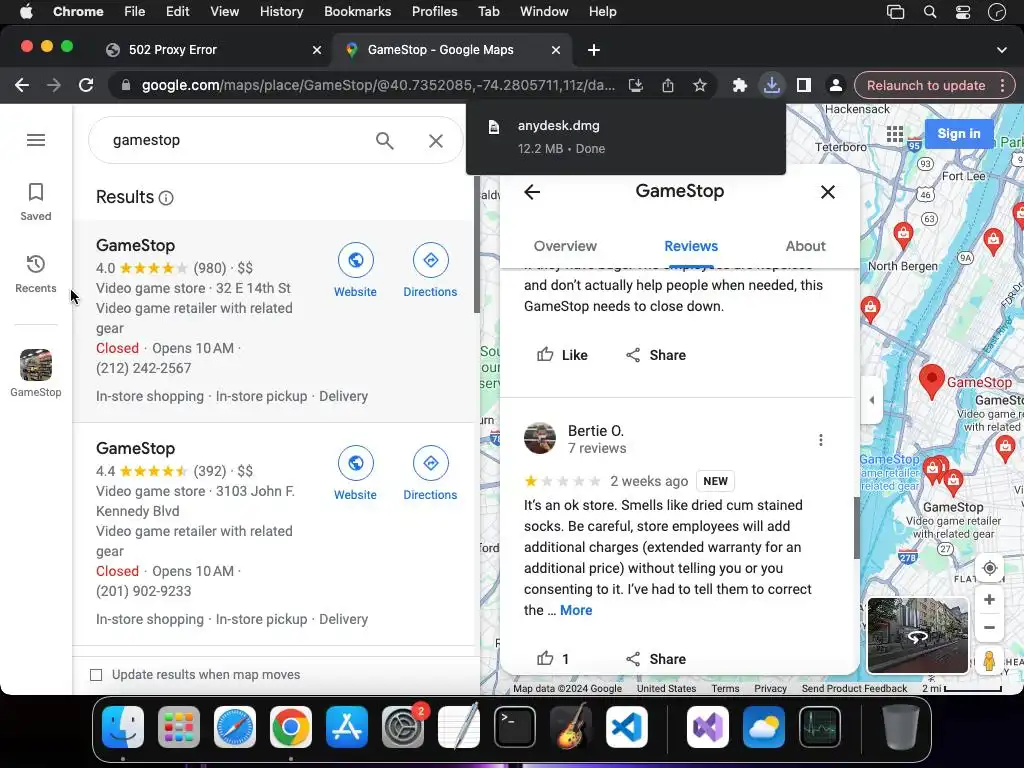Viewport: 1024px width, 768px height.
Task: Click the reviews panel scrollbar
Action: click(x=857, y=528)
